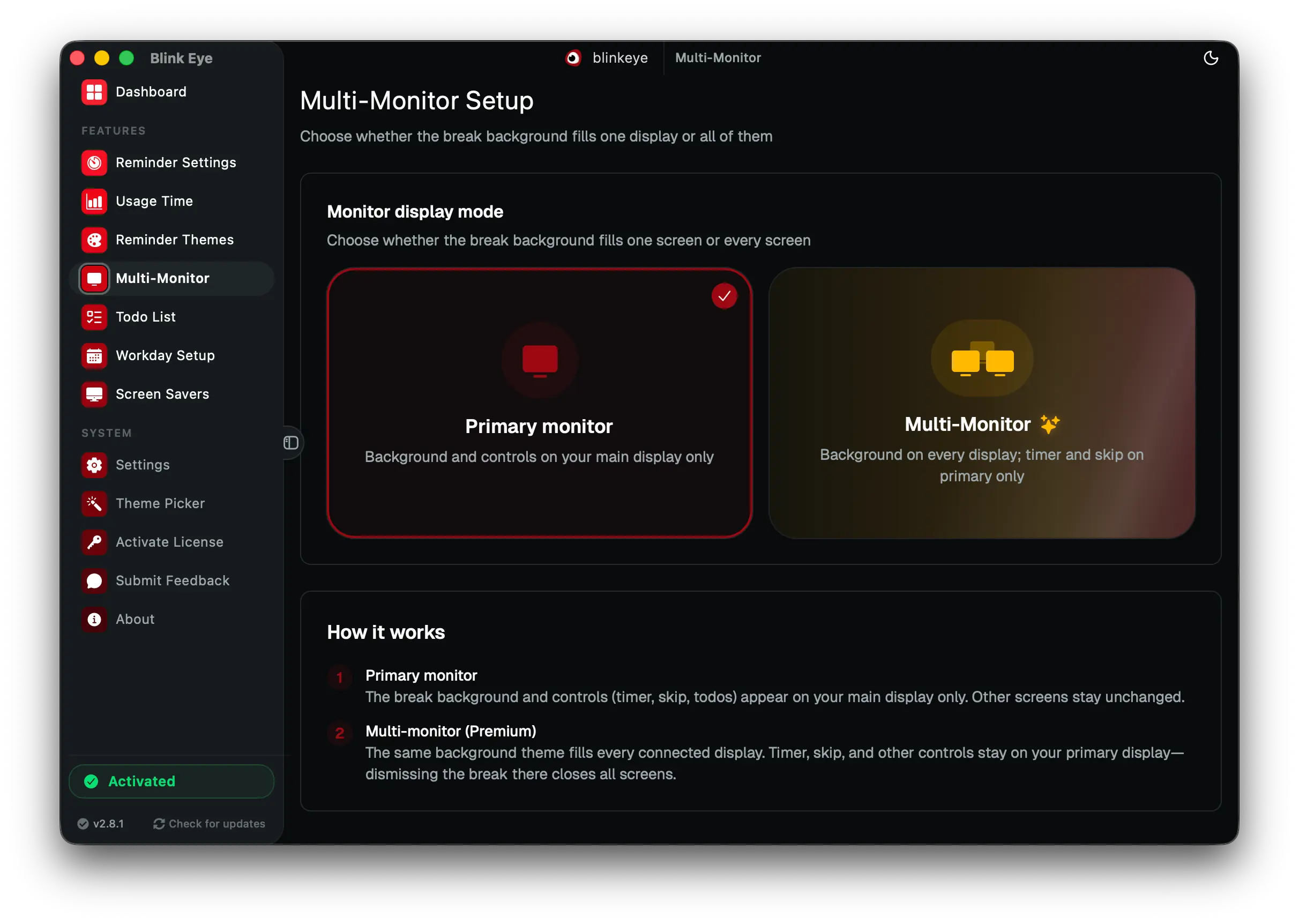Click the Todo List checklist icon
1299x924 pixels.
[94, 317]
